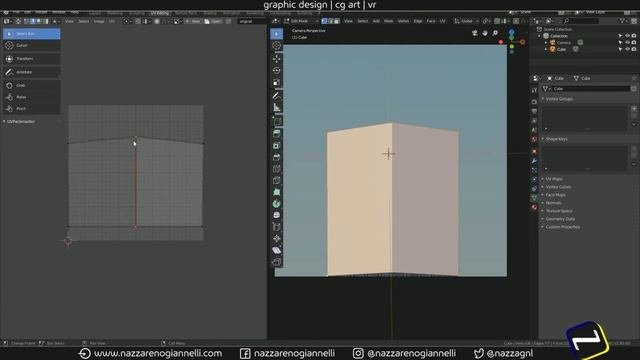The height and width of the screenshot is (360, 640).
Task: Select the Annotate tool in UV editor
Action: coord(31,72)
